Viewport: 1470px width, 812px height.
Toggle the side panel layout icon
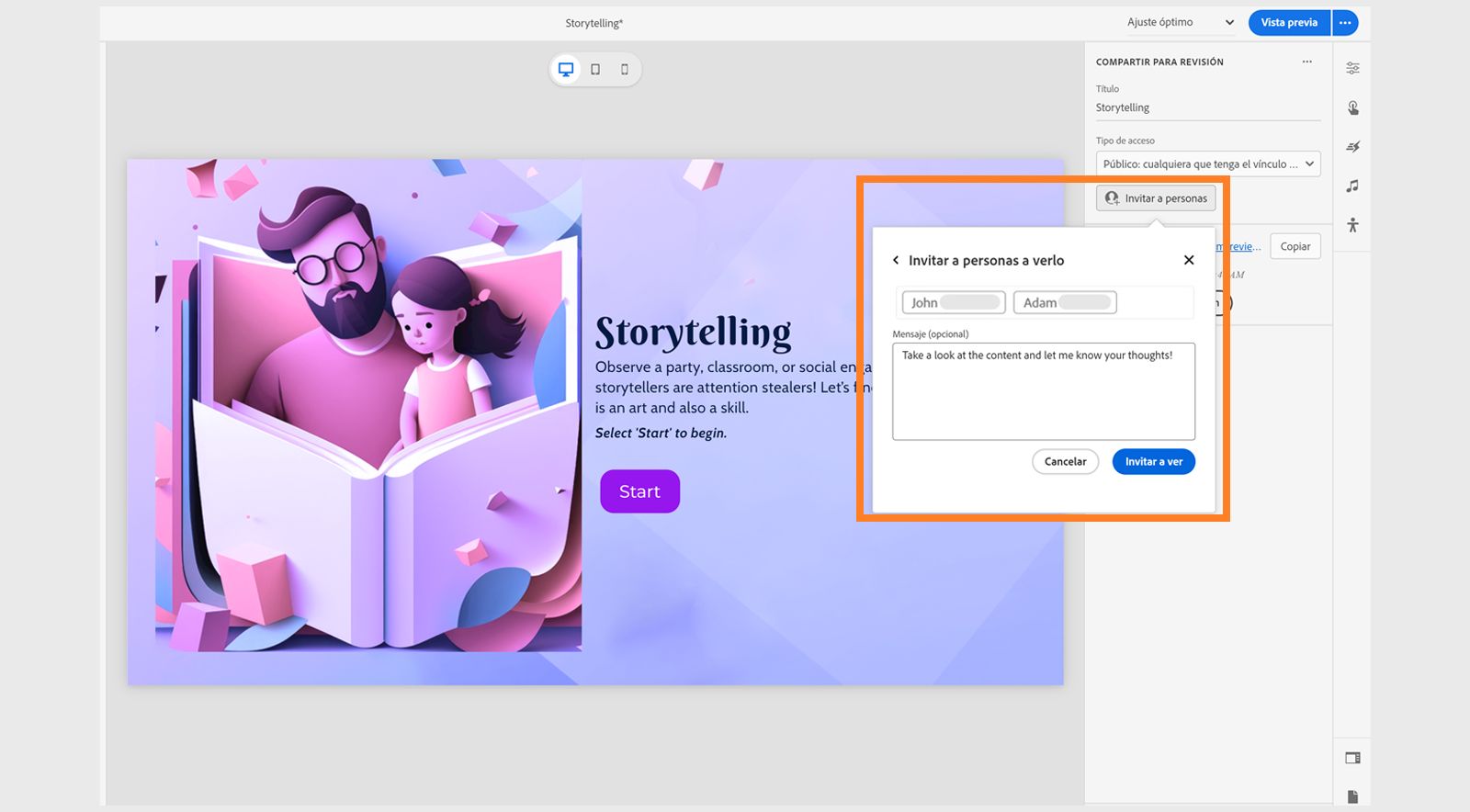1352,758
